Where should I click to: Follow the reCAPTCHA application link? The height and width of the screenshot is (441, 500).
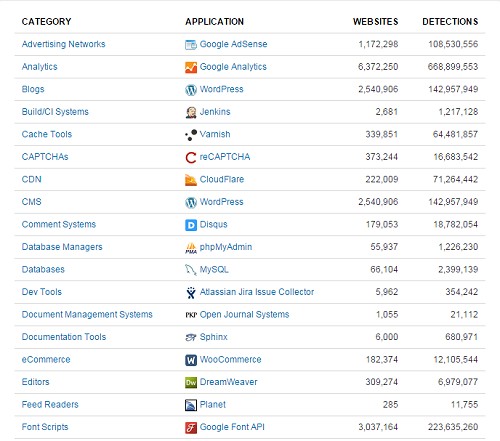click(x=225, y=157)
